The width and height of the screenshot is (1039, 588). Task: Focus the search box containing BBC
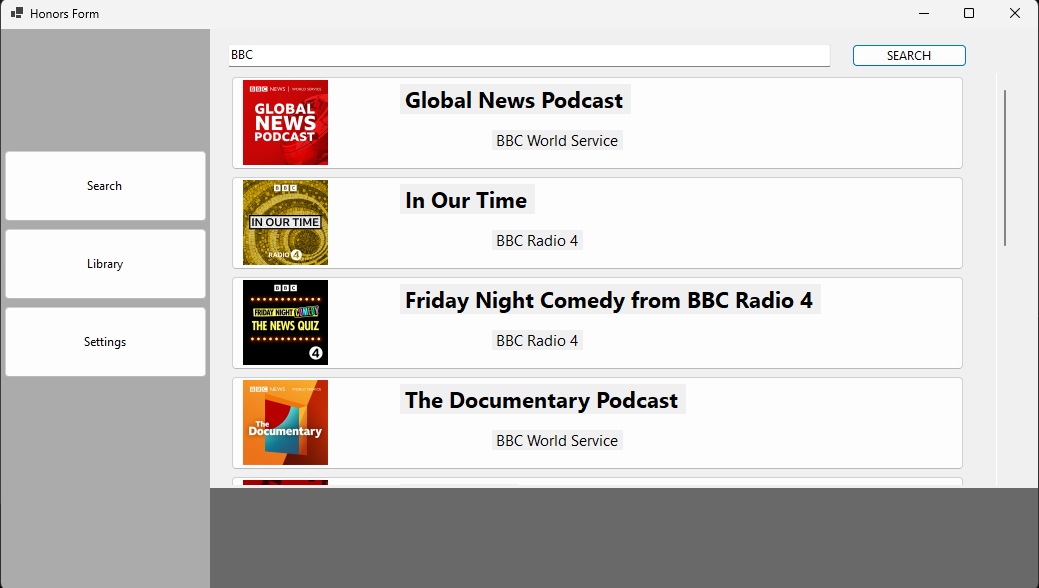click(529, 55)
